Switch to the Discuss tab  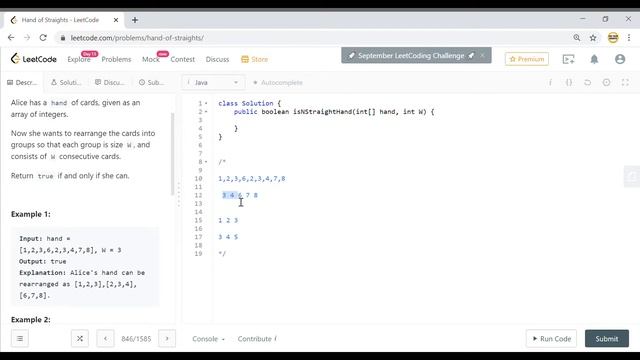(109, 82)
